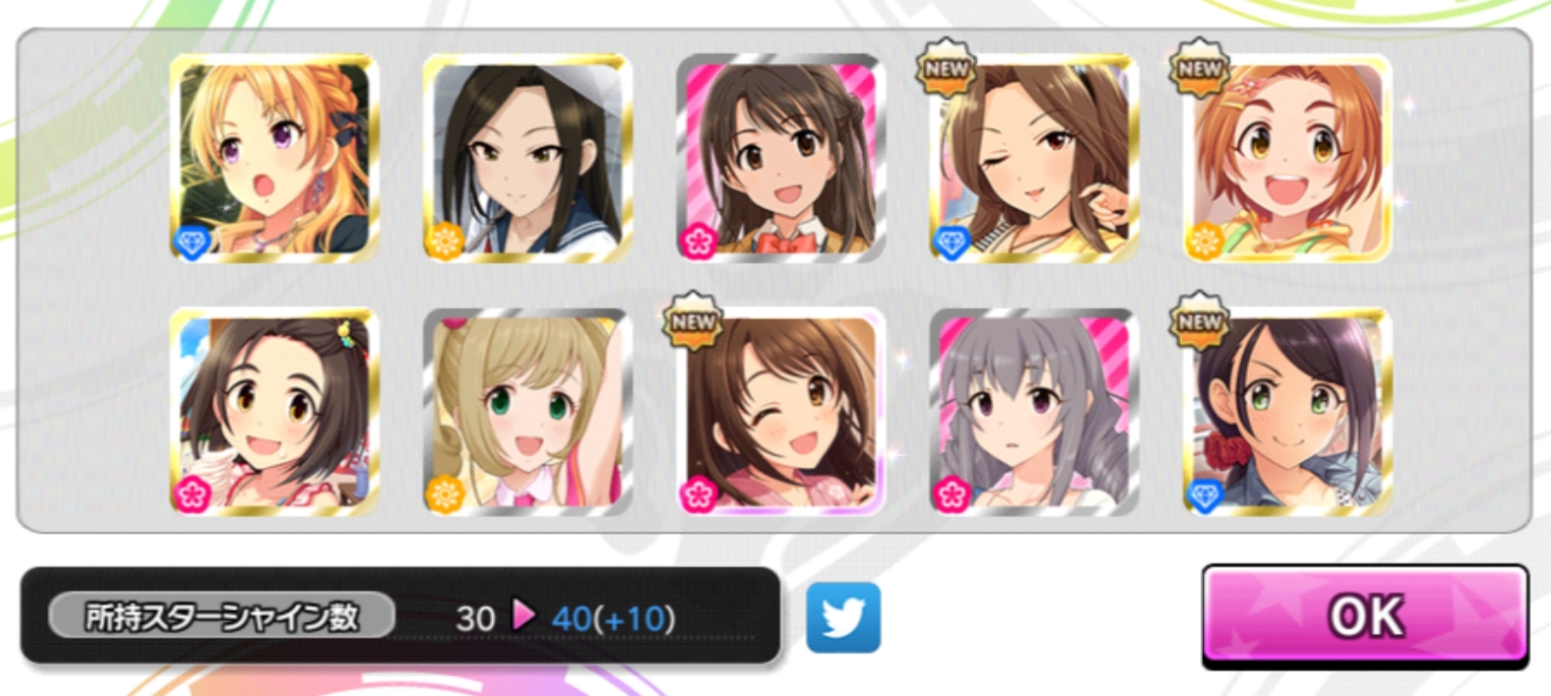Image resolution: width=1551 pixels, height=696 pixels.
Task: Tap the Twitter share icon
Action: [843, 617]
